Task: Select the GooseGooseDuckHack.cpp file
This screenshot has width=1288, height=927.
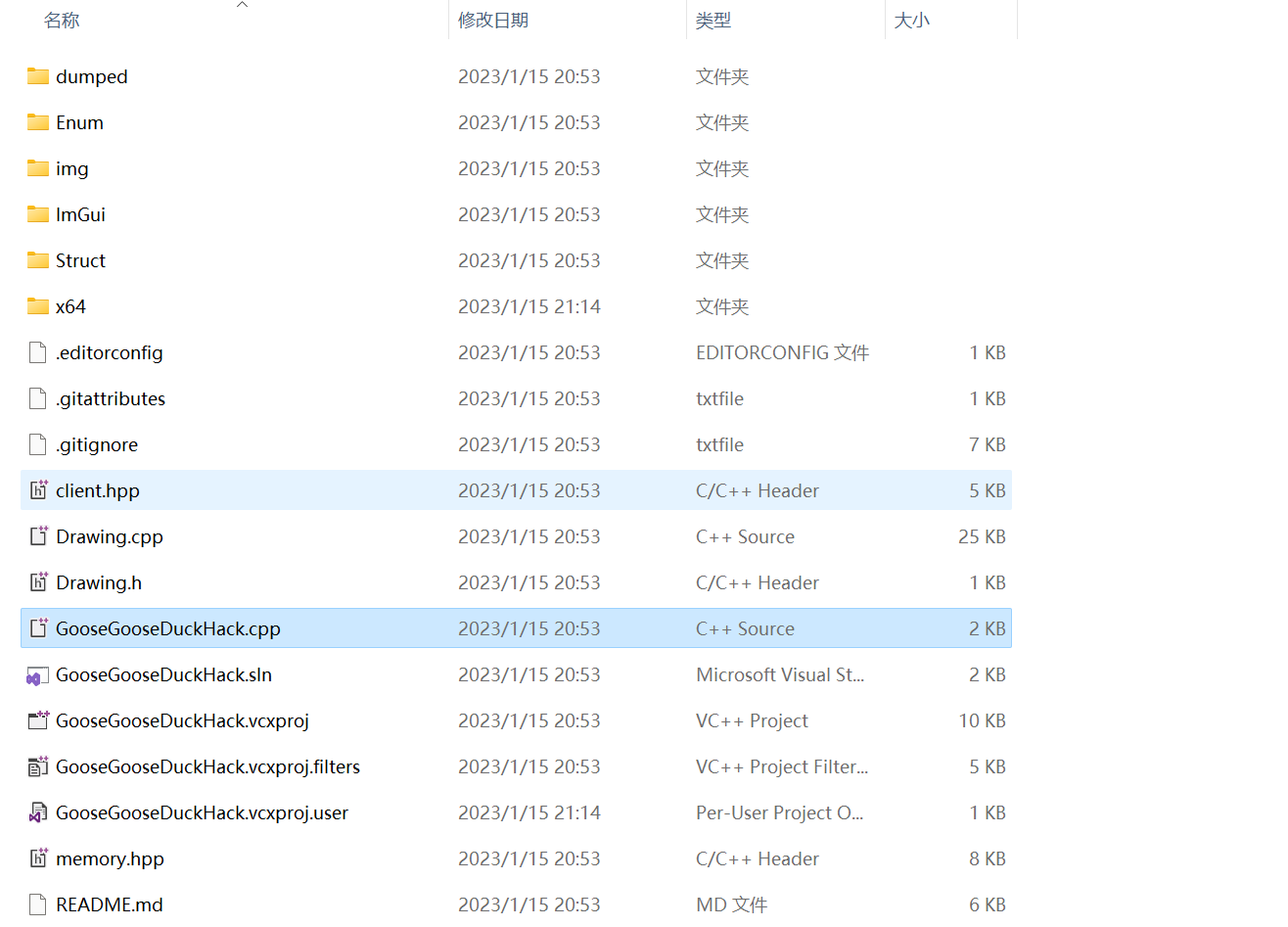Action: [166, 627]
